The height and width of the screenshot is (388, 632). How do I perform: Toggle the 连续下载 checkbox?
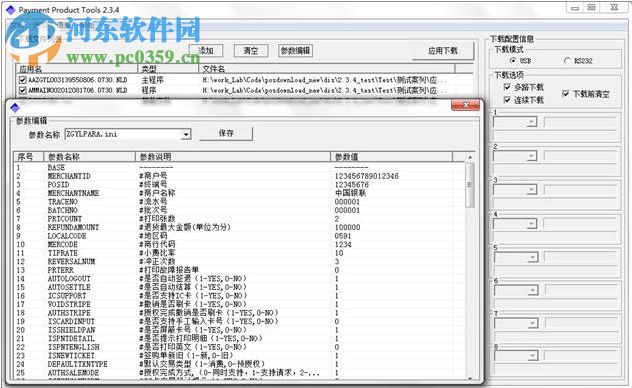coord(507,100)
